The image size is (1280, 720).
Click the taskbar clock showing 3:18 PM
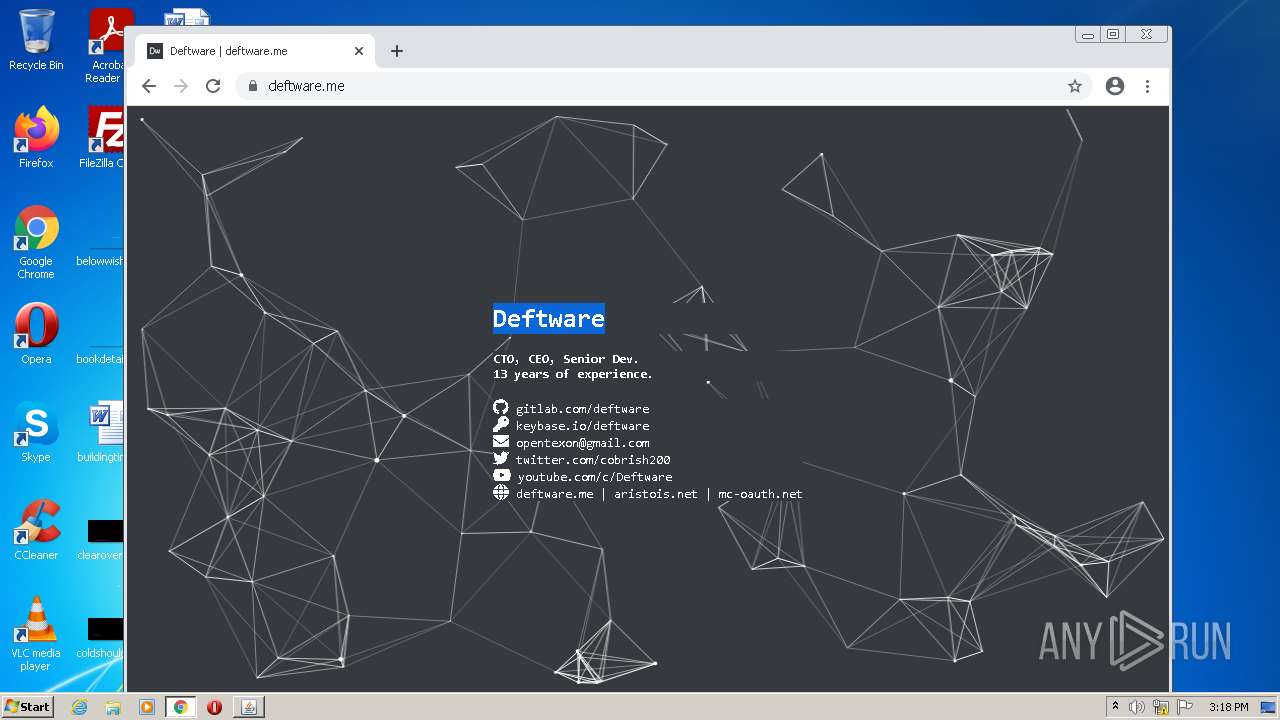[x=1228, y=707]
